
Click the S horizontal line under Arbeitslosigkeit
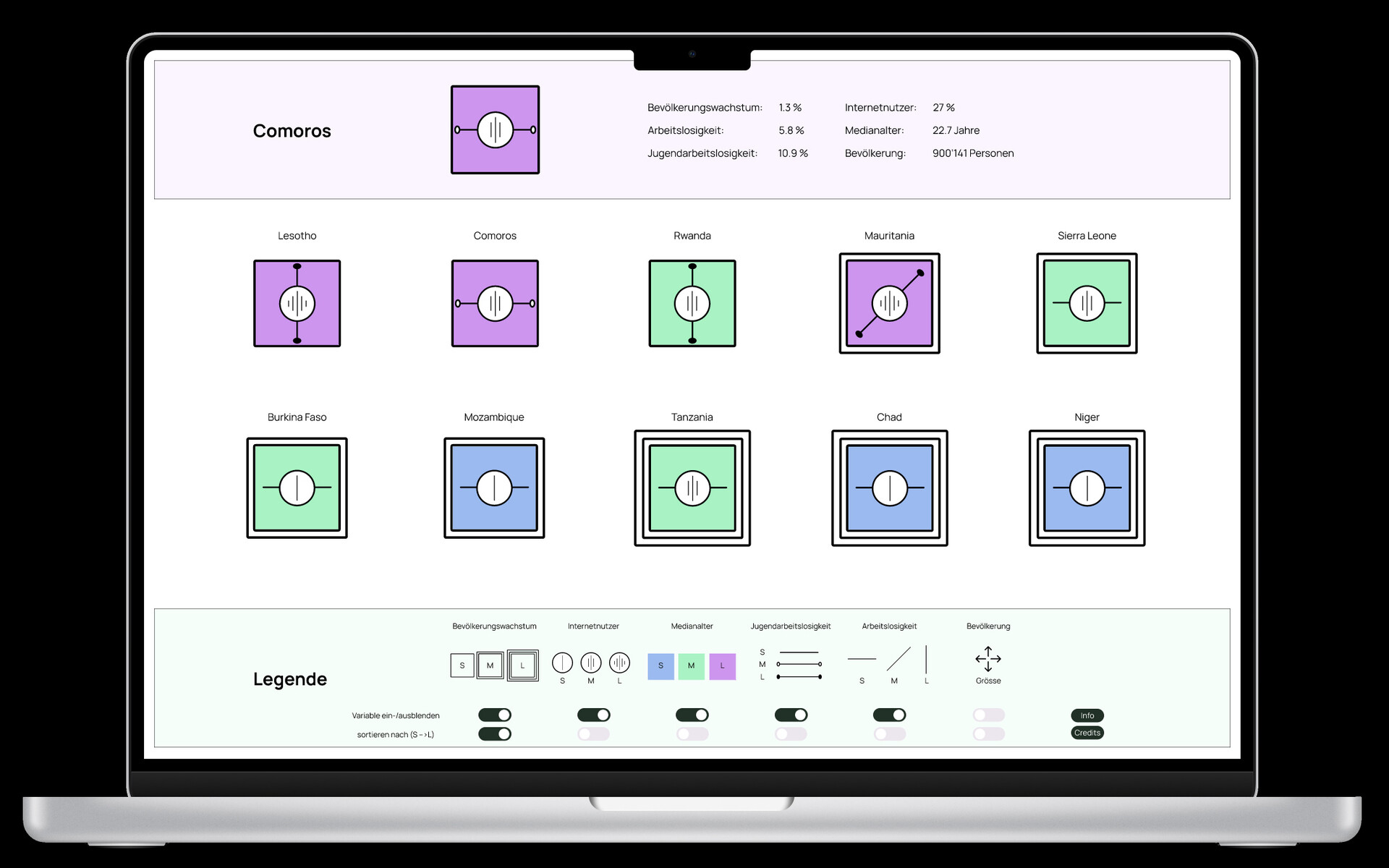coord(862,659)
